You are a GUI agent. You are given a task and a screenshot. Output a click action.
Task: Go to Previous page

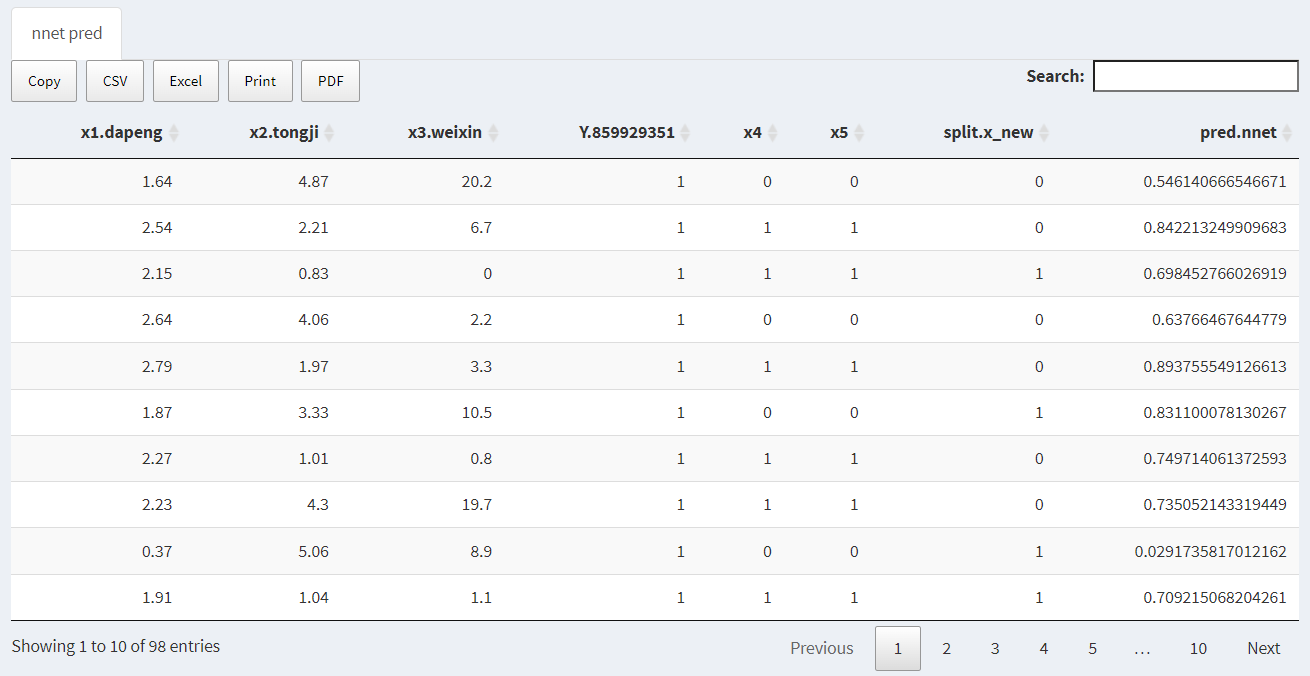[x=822, y=648]
